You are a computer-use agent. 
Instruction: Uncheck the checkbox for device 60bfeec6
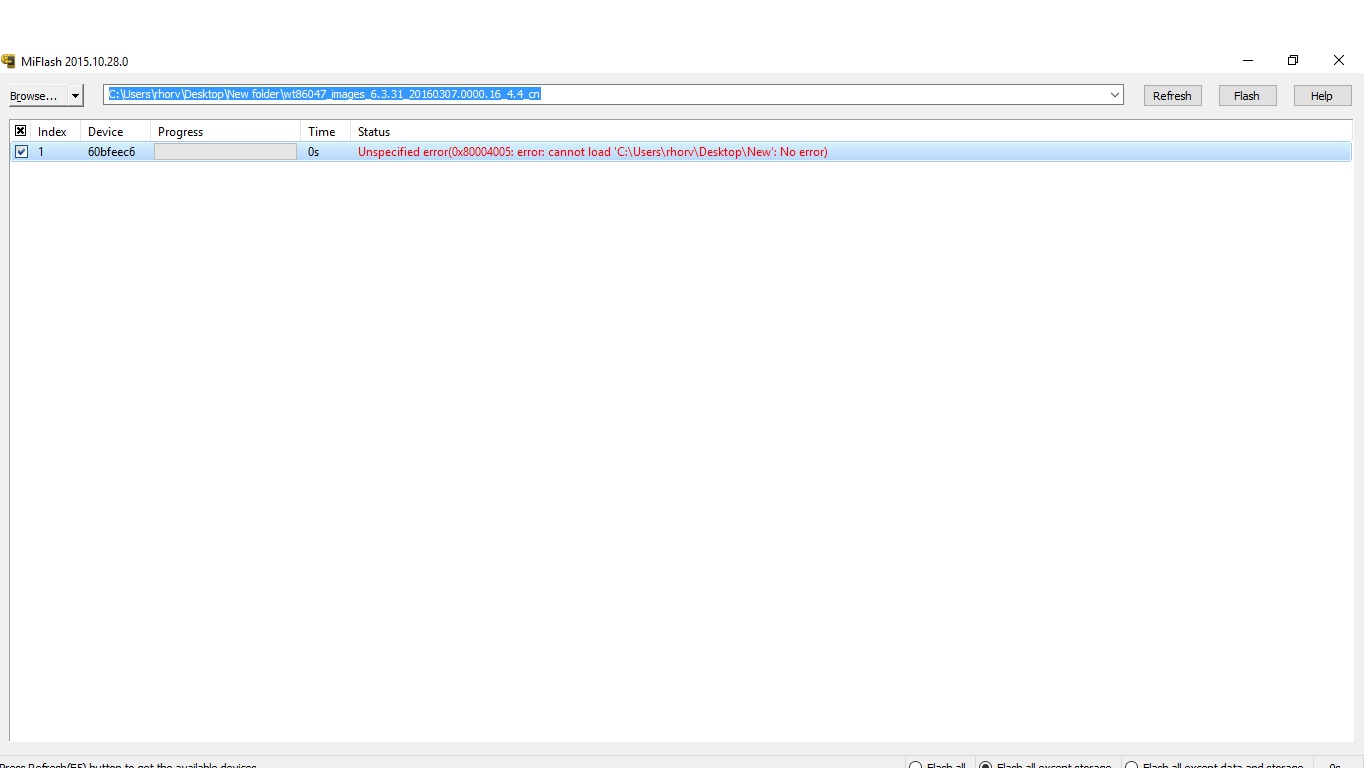21,152
